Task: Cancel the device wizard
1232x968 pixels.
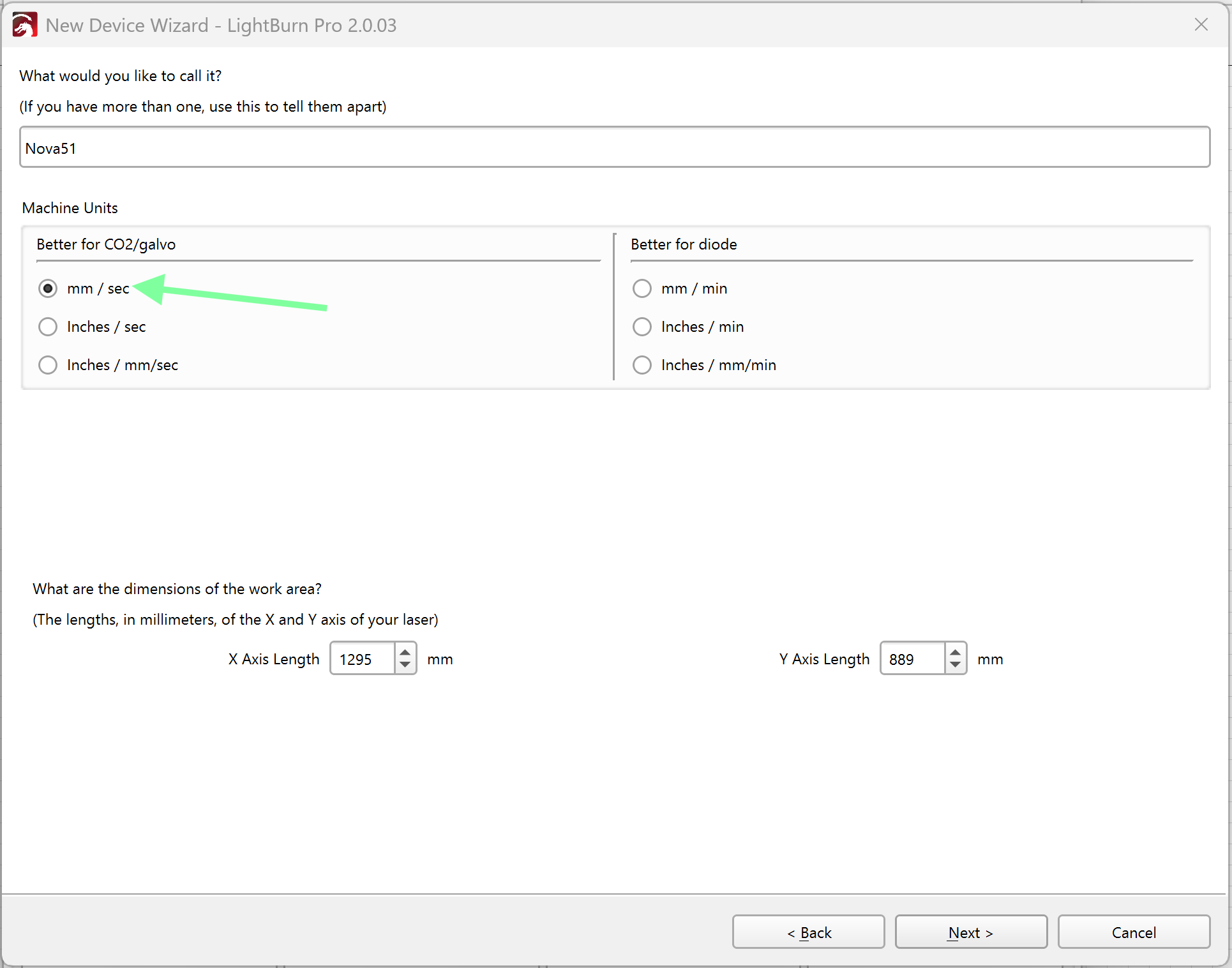Action: click(1133, 932)
